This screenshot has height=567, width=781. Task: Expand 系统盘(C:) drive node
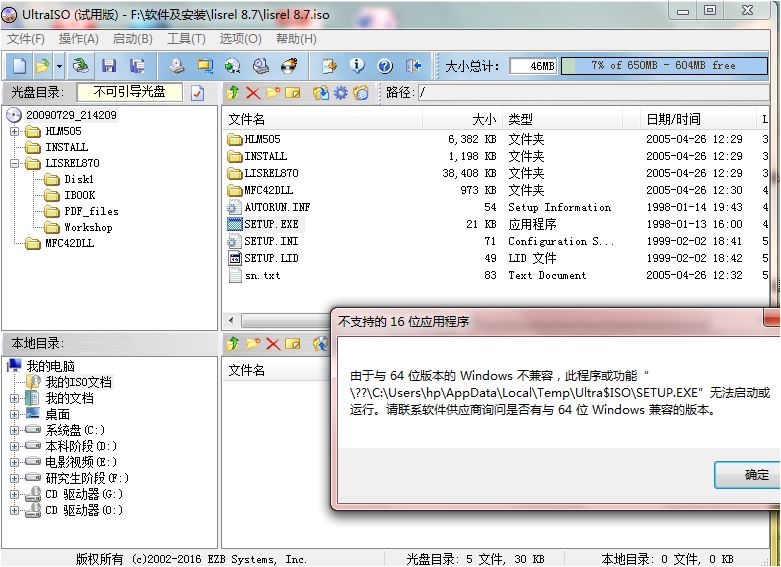pyautogui.click(x=14, y=430)
